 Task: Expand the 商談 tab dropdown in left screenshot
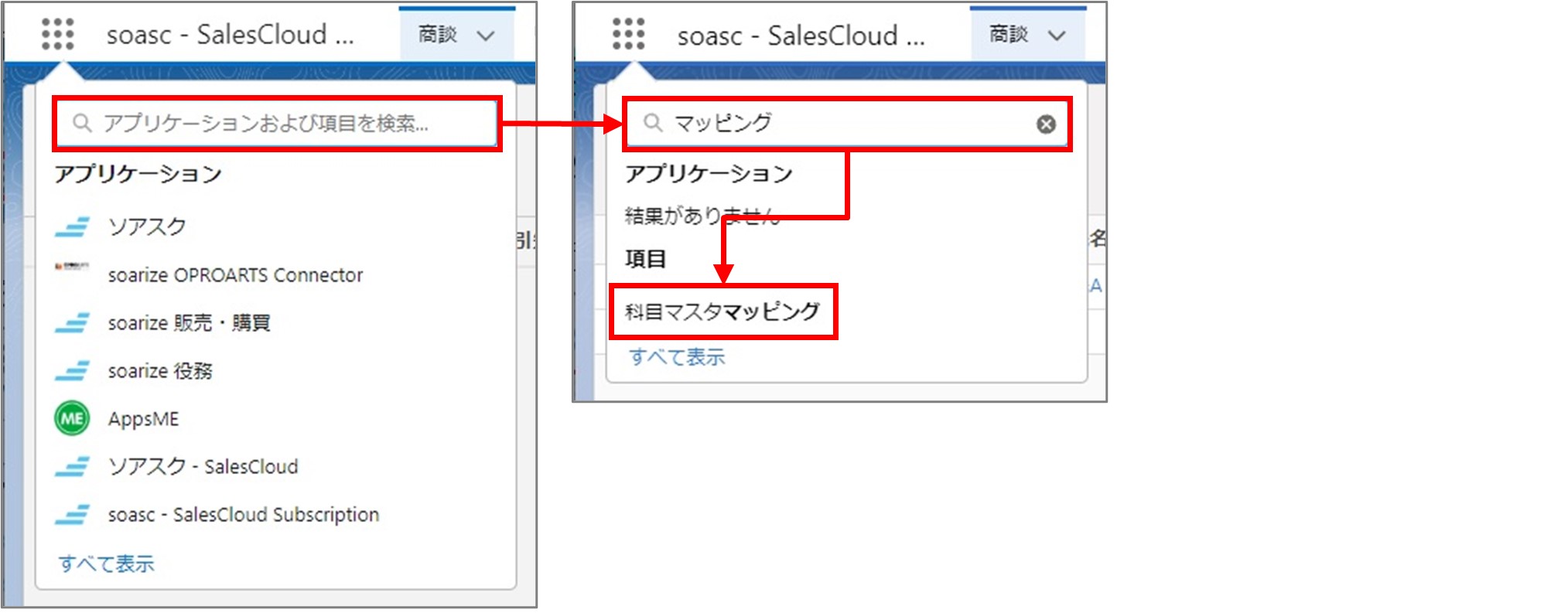(486, 36)
